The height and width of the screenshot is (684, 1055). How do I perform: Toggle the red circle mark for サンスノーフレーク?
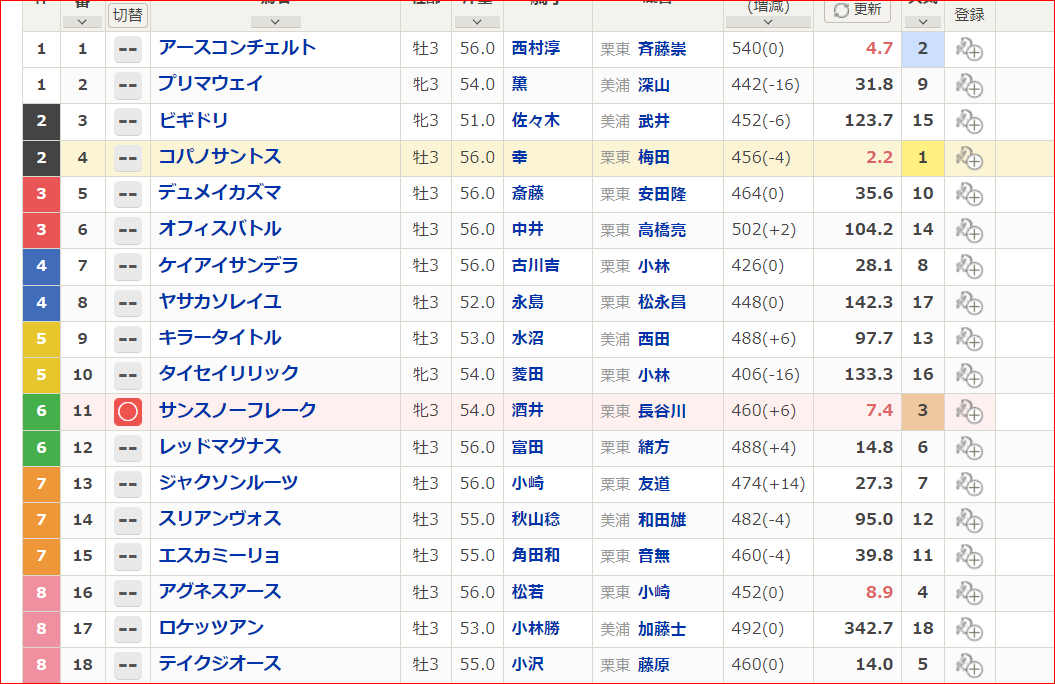128,411
